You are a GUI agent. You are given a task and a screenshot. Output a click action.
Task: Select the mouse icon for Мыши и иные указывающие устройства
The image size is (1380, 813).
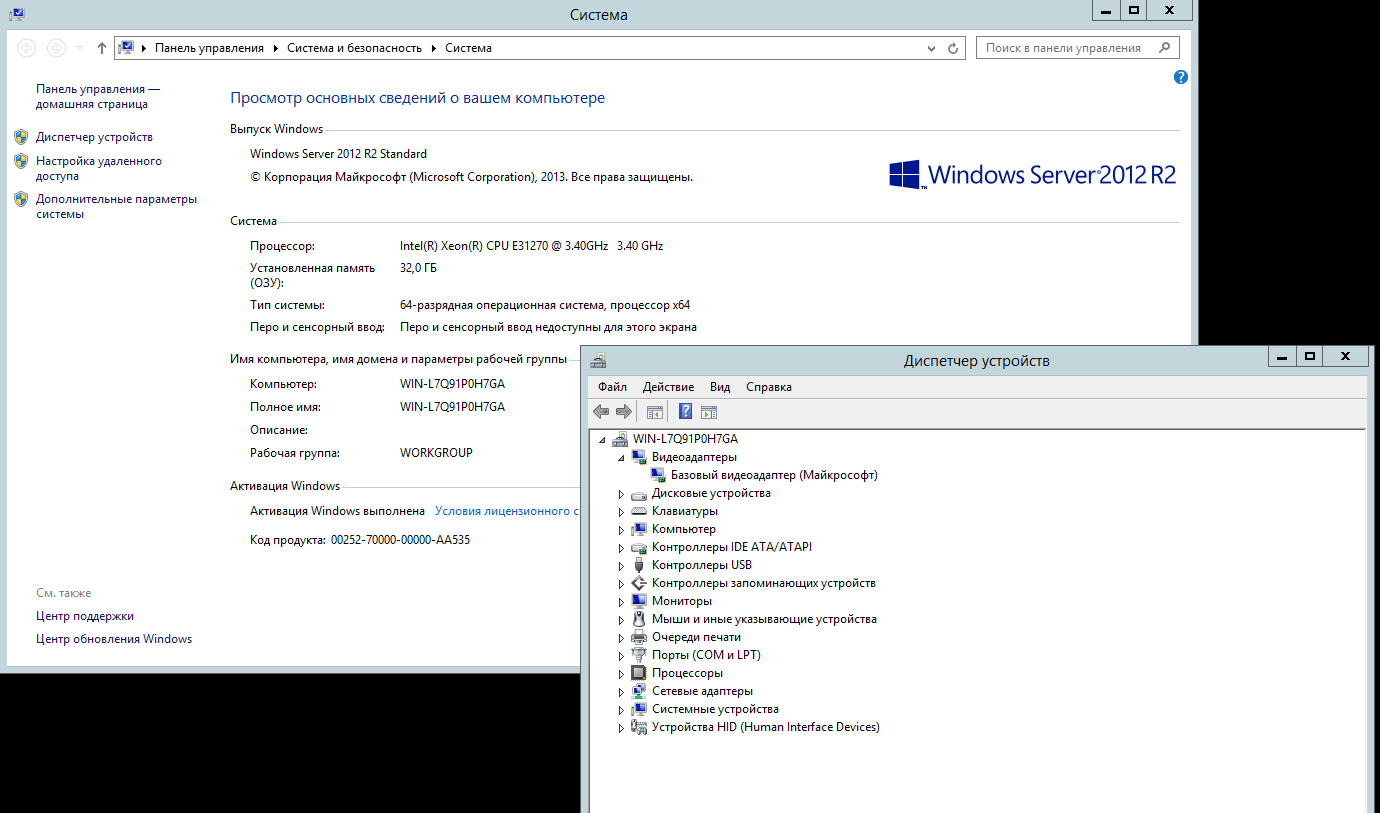(x=639, y=619)
